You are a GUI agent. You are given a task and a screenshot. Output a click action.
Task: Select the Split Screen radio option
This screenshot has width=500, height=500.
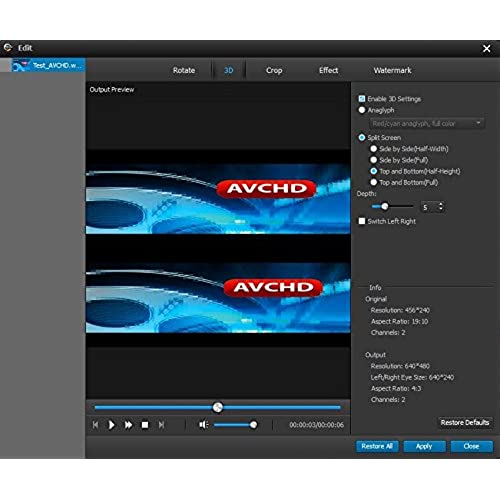pos(362,137)
